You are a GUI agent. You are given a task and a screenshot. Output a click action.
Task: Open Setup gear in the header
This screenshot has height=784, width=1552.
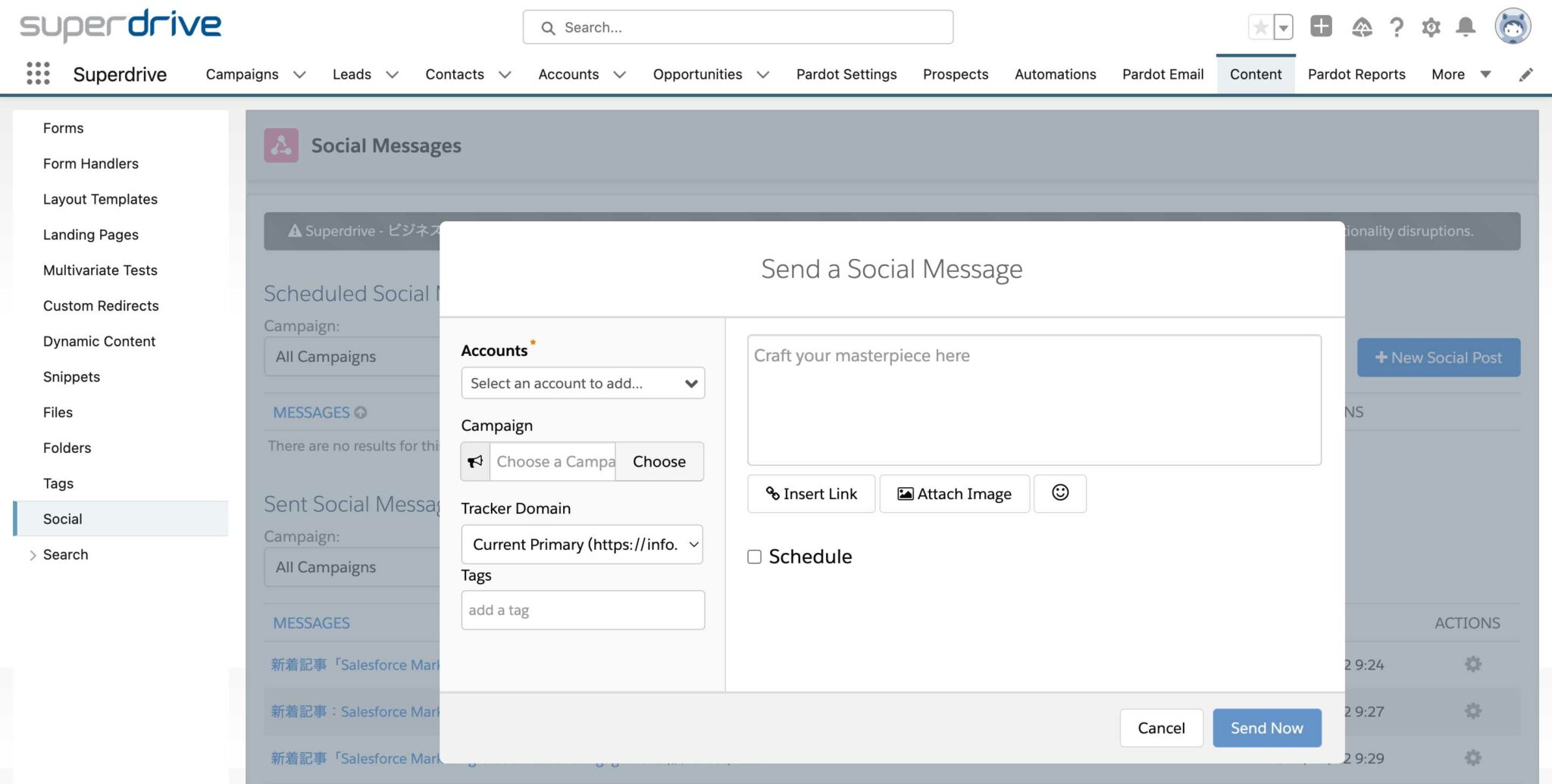click(1431, 27)
